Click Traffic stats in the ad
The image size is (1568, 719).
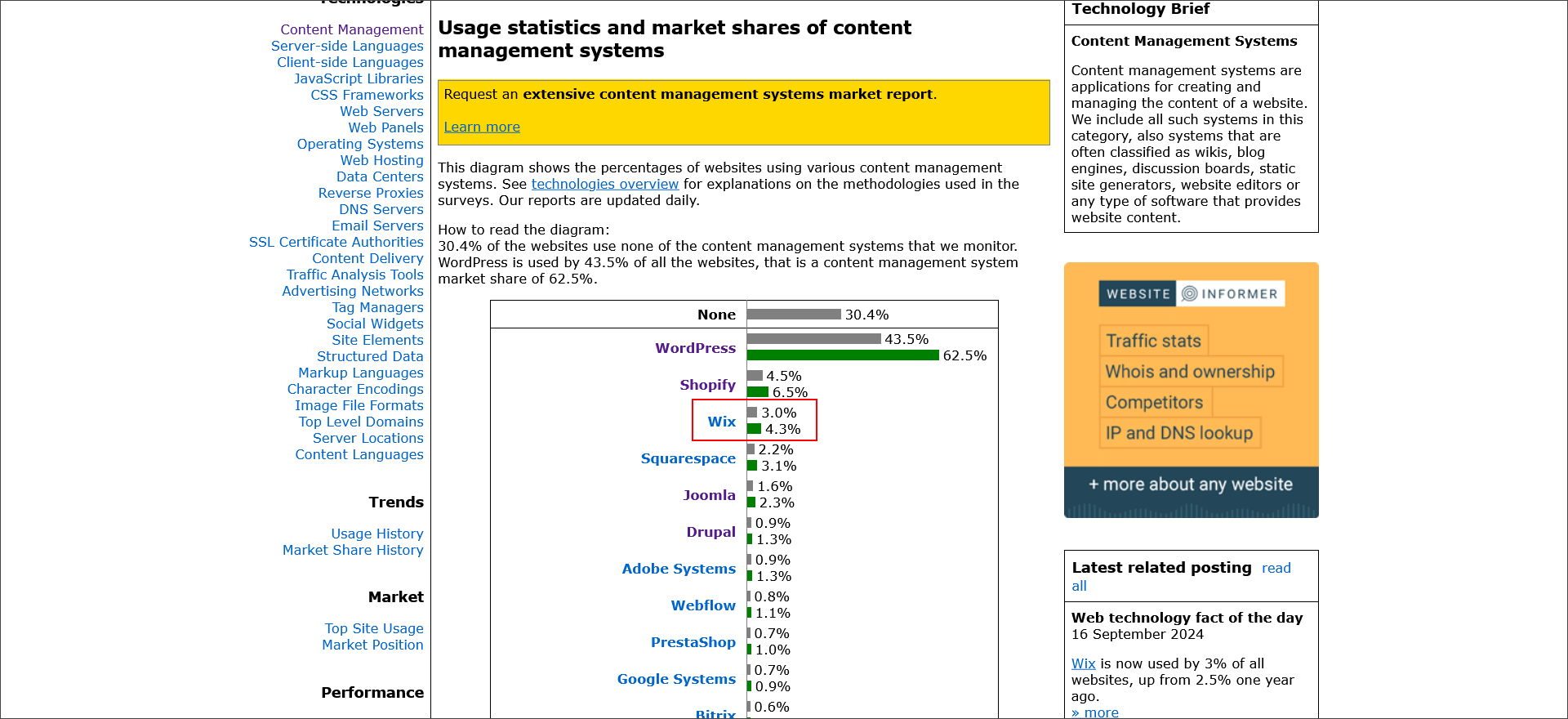[x=1153, y=341]
